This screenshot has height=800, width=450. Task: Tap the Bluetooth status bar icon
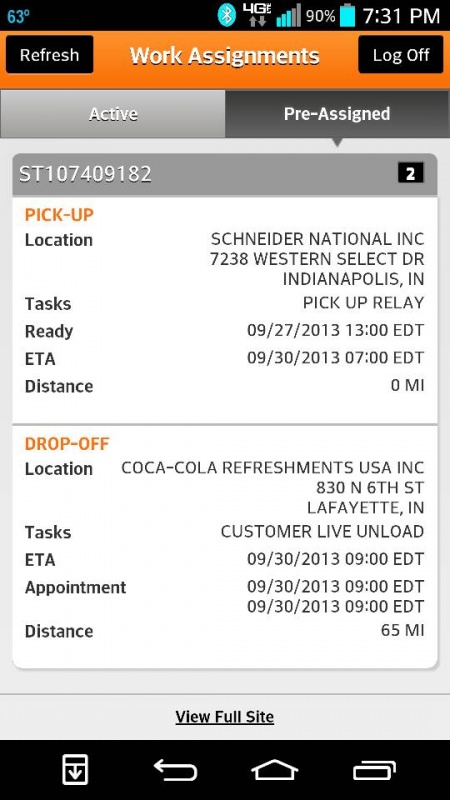pos(227,15)
